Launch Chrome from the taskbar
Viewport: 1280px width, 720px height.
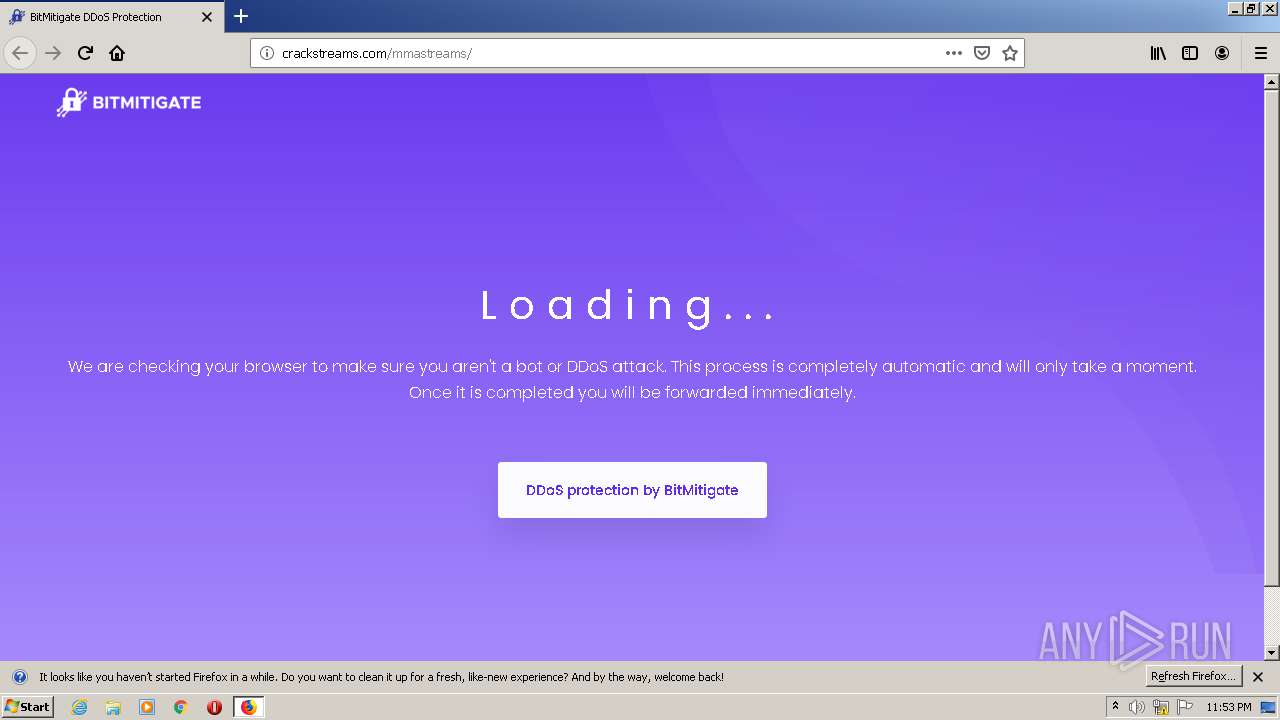181,707
